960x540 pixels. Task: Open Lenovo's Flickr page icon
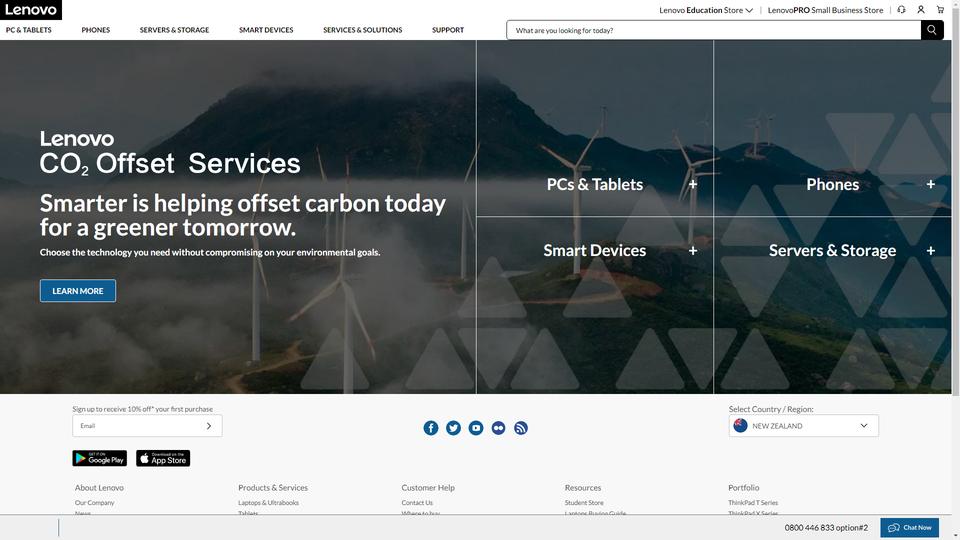tap(498, 428)
